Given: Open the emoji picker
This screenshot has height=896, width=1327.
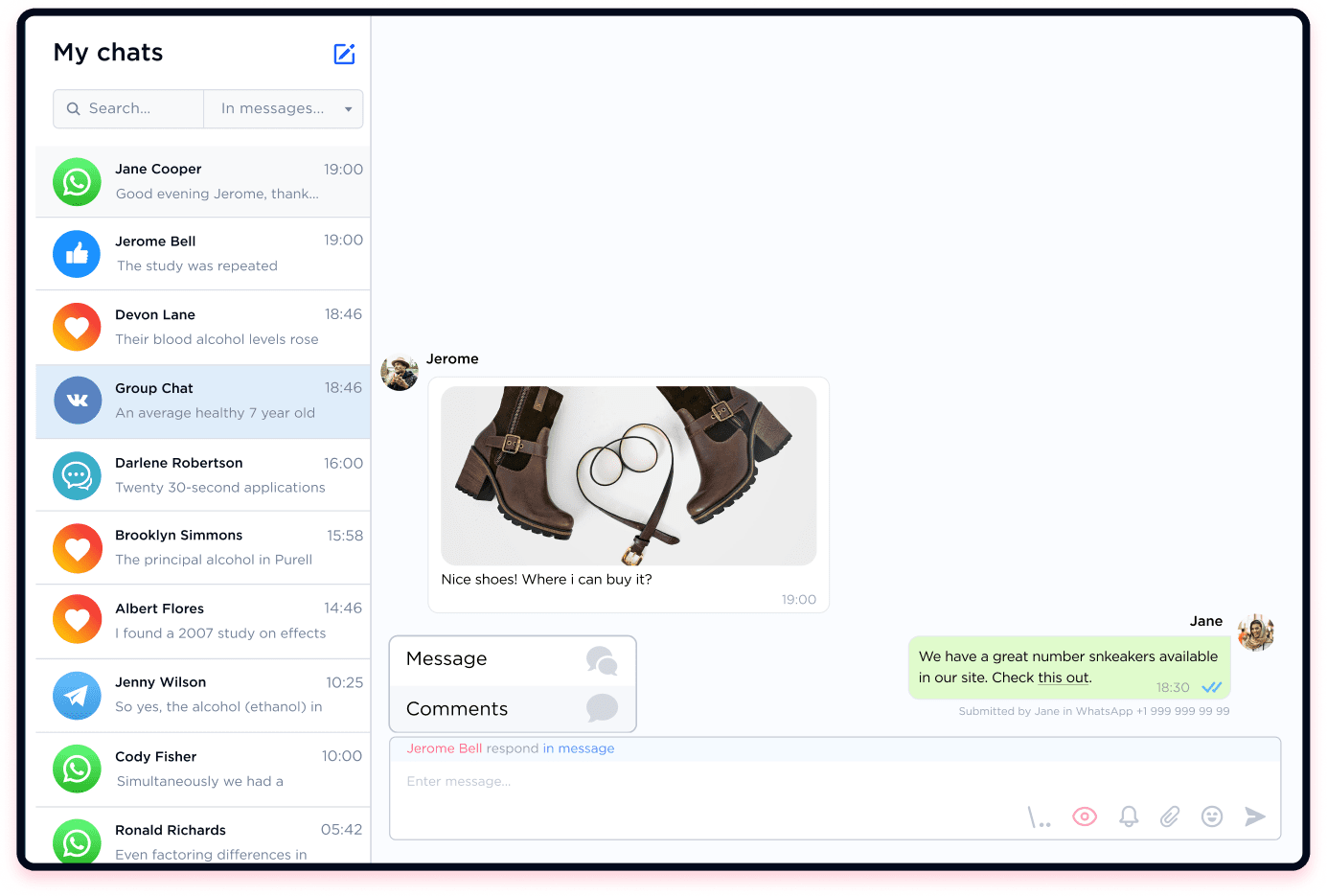Looking at the screenshot, I should click(x=1211, y=816).
